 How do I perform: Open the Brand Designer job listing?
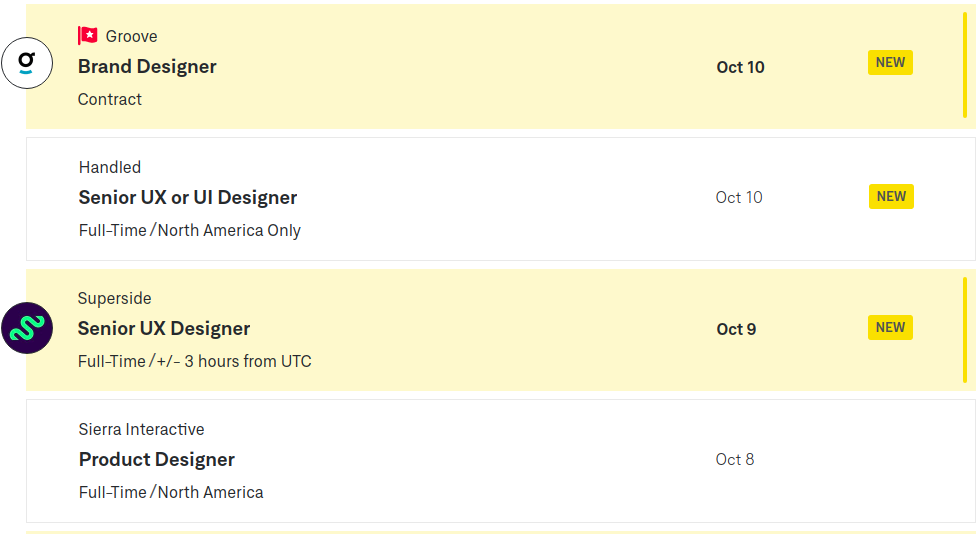coord(147,67)
